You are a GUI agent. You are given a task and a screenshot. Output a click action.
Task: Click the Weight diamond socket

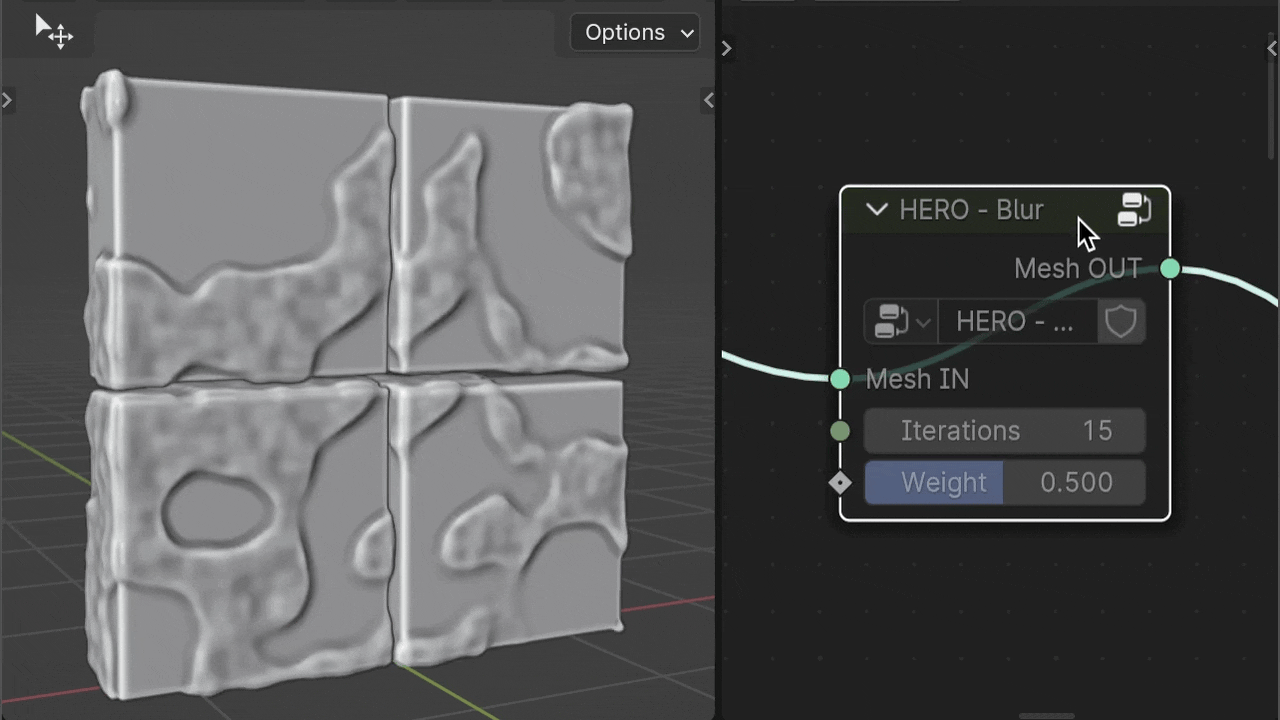click(x=840, y=483)
